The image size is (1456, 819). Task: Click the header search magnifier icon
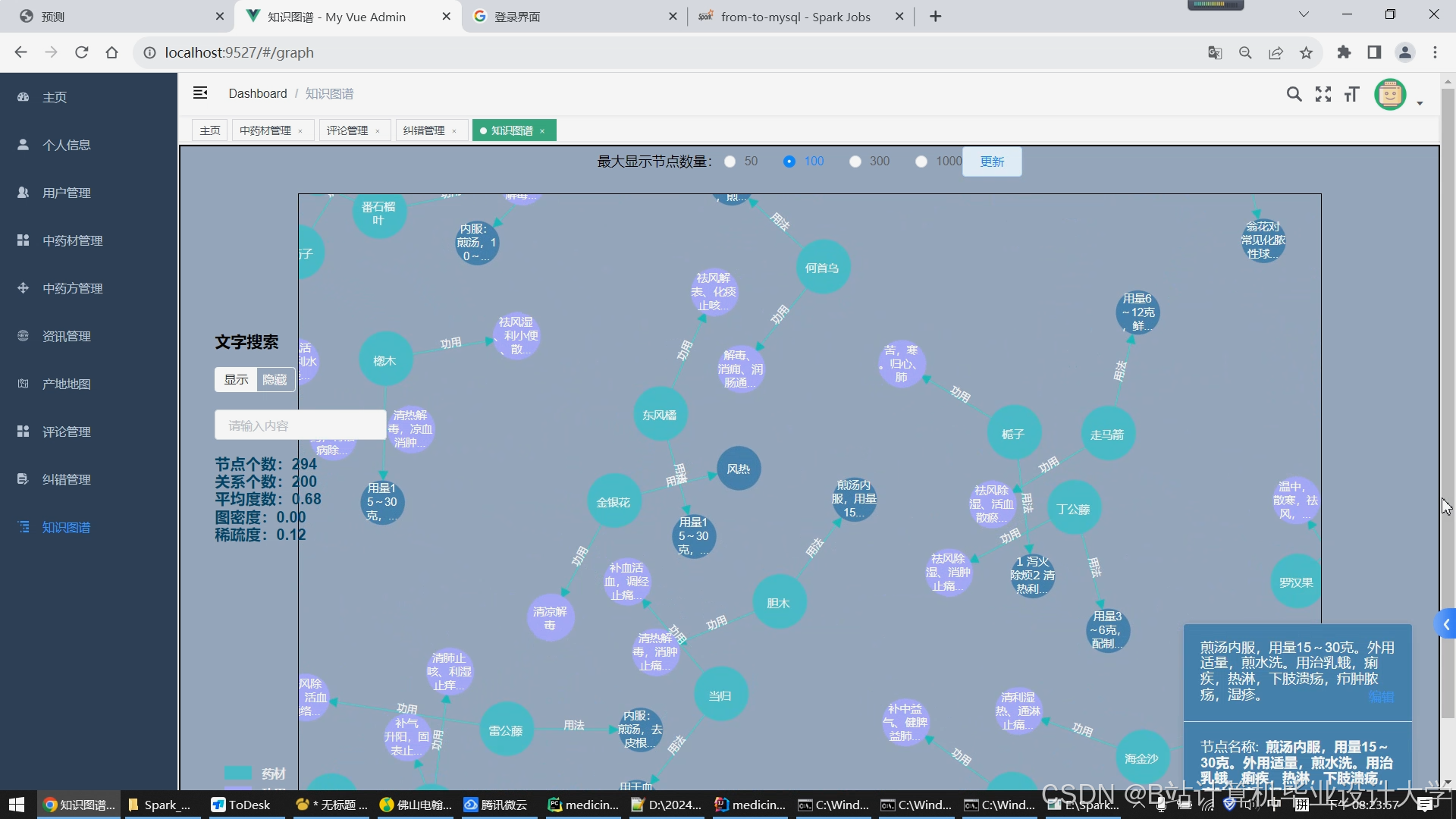pos(1294,94)
